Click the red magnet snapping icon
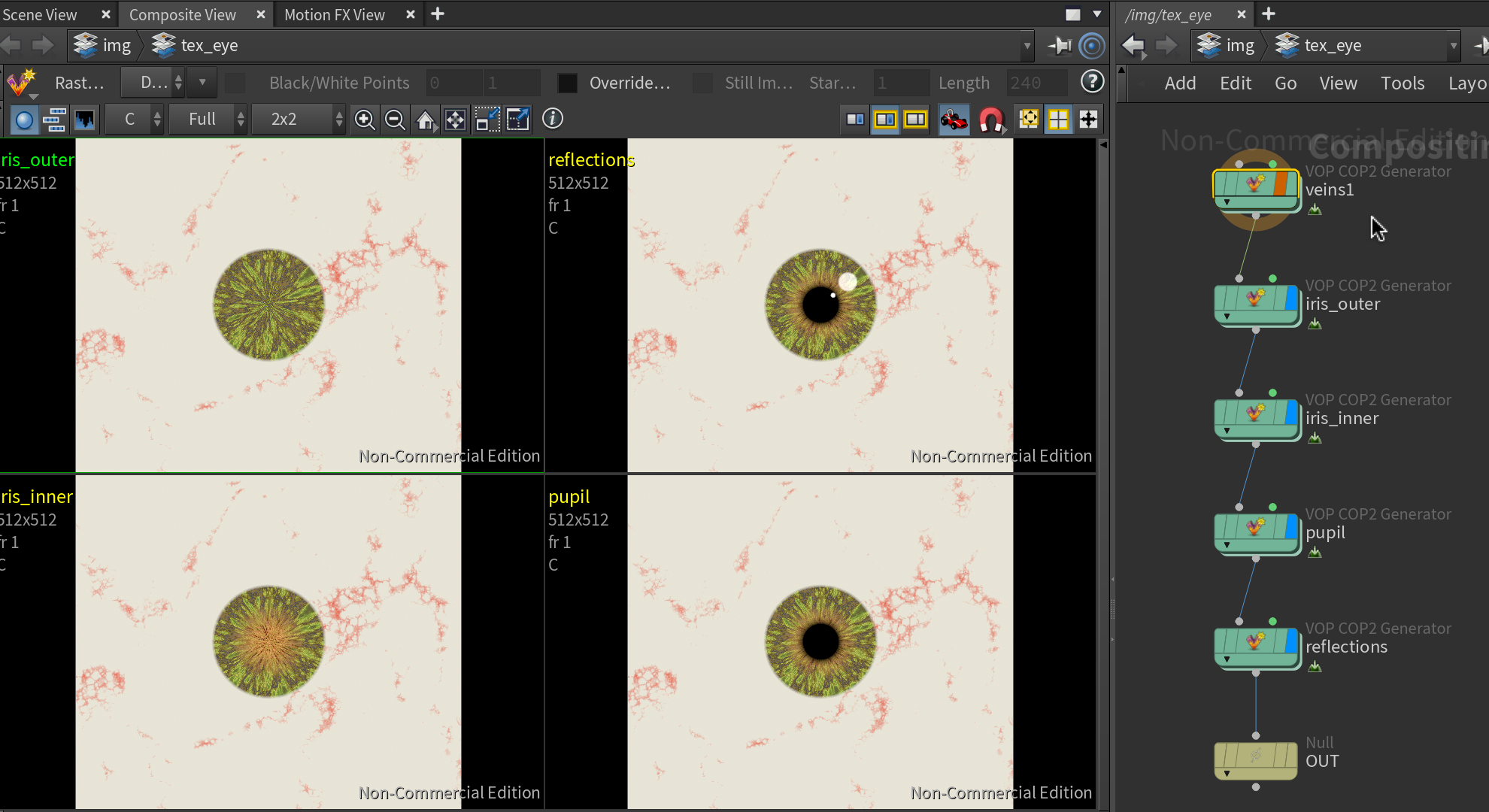Screen dimensions: 1489x812 coord(991,120)
